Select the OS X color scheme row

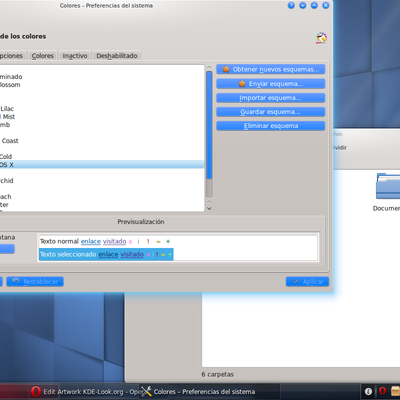[x=102, y=164]
